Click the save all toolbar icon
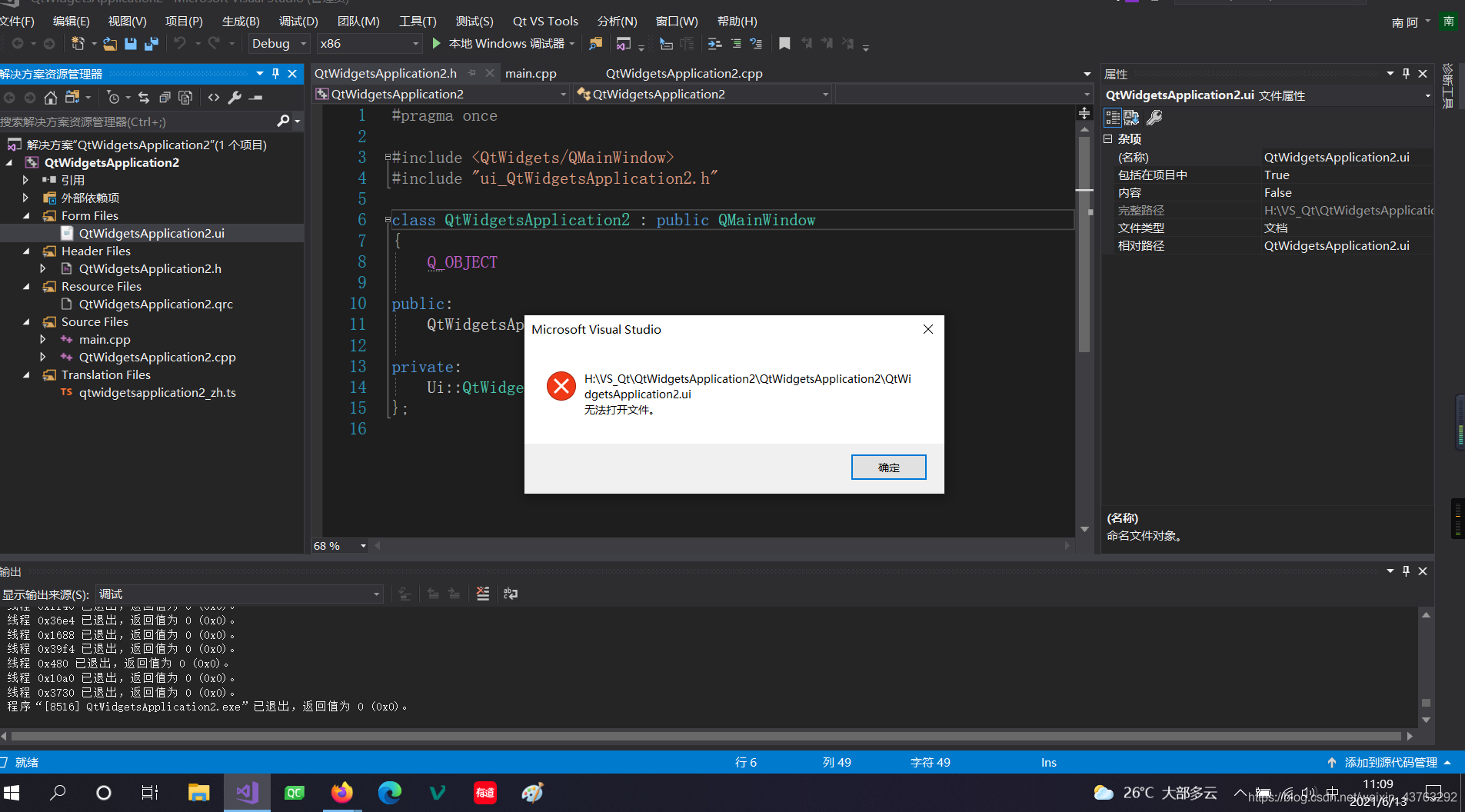 (151, 44)
